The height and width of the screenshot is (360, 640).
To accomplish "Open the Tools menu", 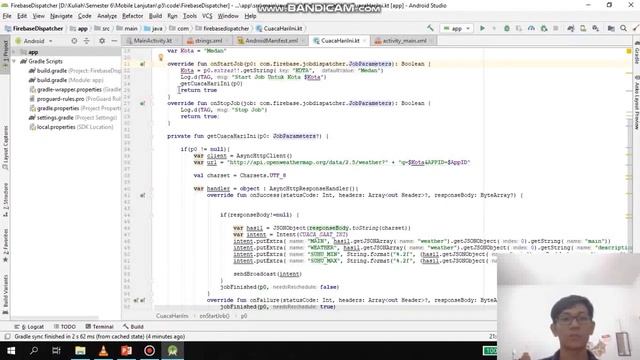I will 190,16.
